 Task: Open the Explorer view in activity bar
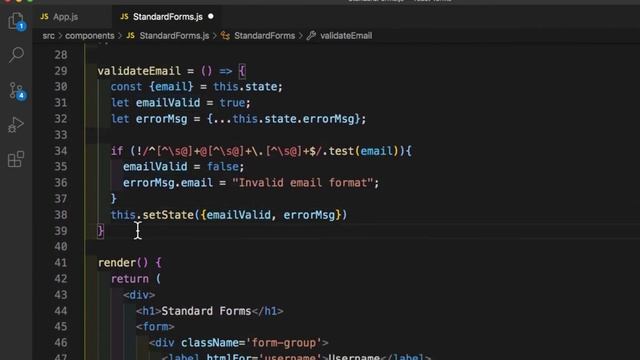(16, 20)
